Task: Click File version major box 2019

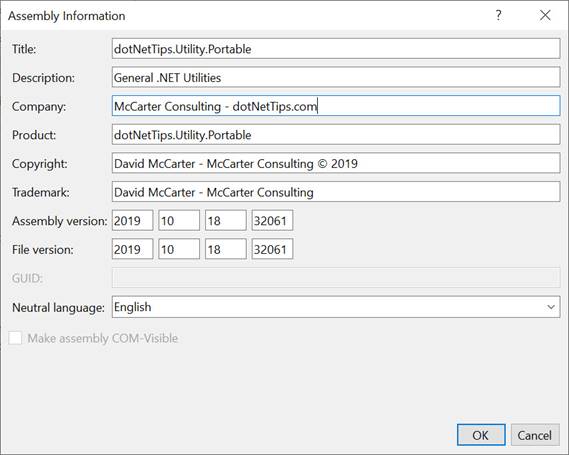Action: [132, 249]
